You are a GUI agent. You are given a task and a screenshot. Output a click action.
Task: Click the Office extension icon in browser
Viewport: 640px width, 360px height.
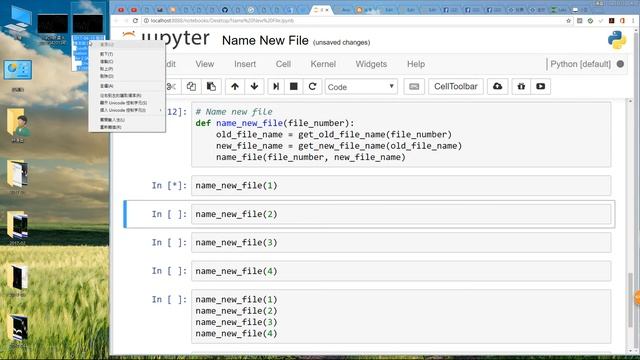pyautogui.click(x=622, y=20)
